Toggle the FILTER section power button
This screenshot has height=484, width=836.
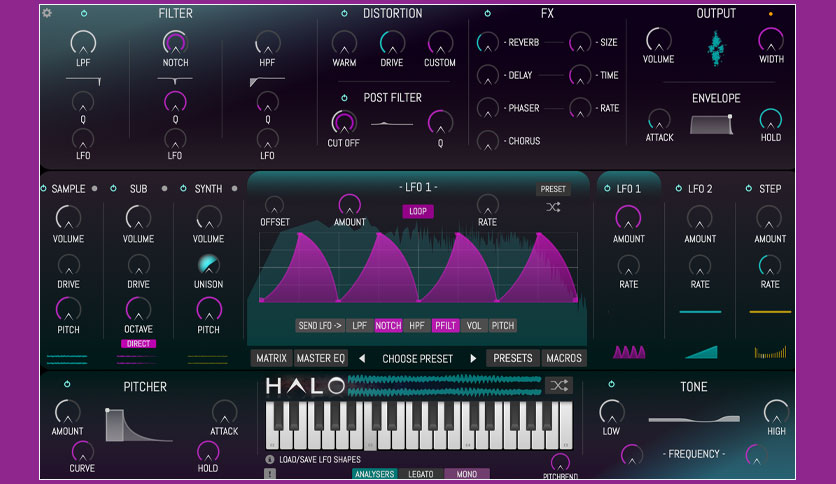(84, 13)
